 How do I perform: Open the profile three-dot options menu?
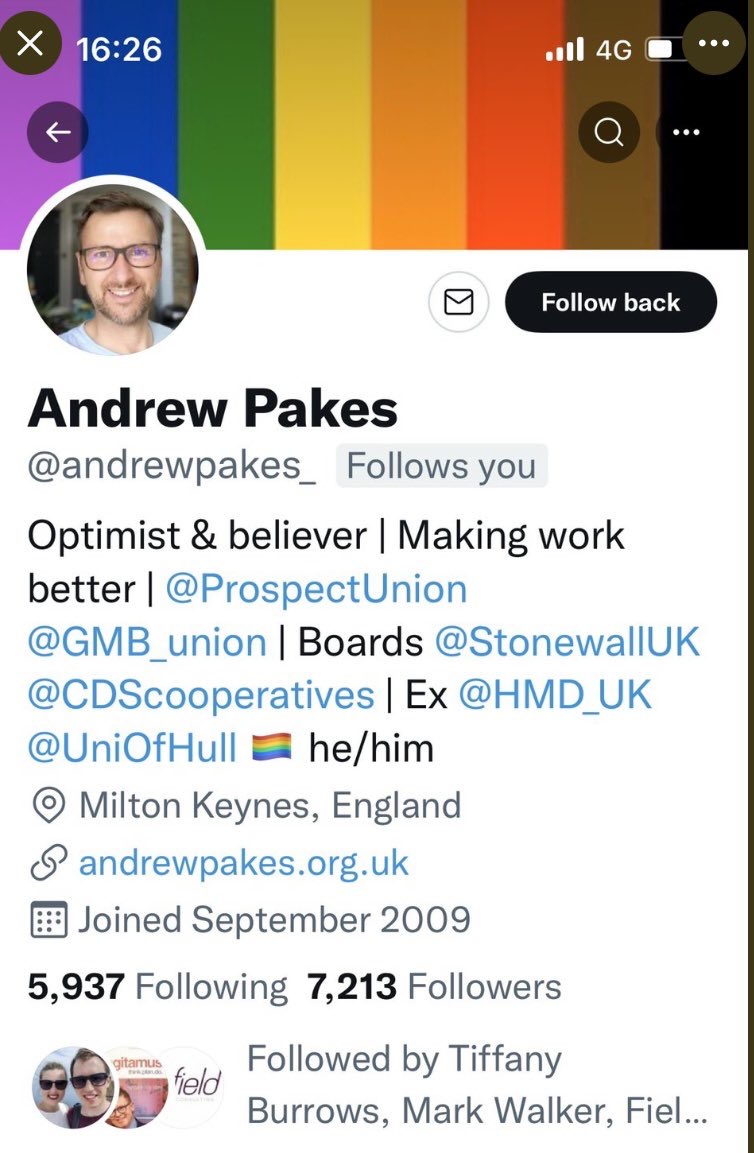tap(685, 132)
